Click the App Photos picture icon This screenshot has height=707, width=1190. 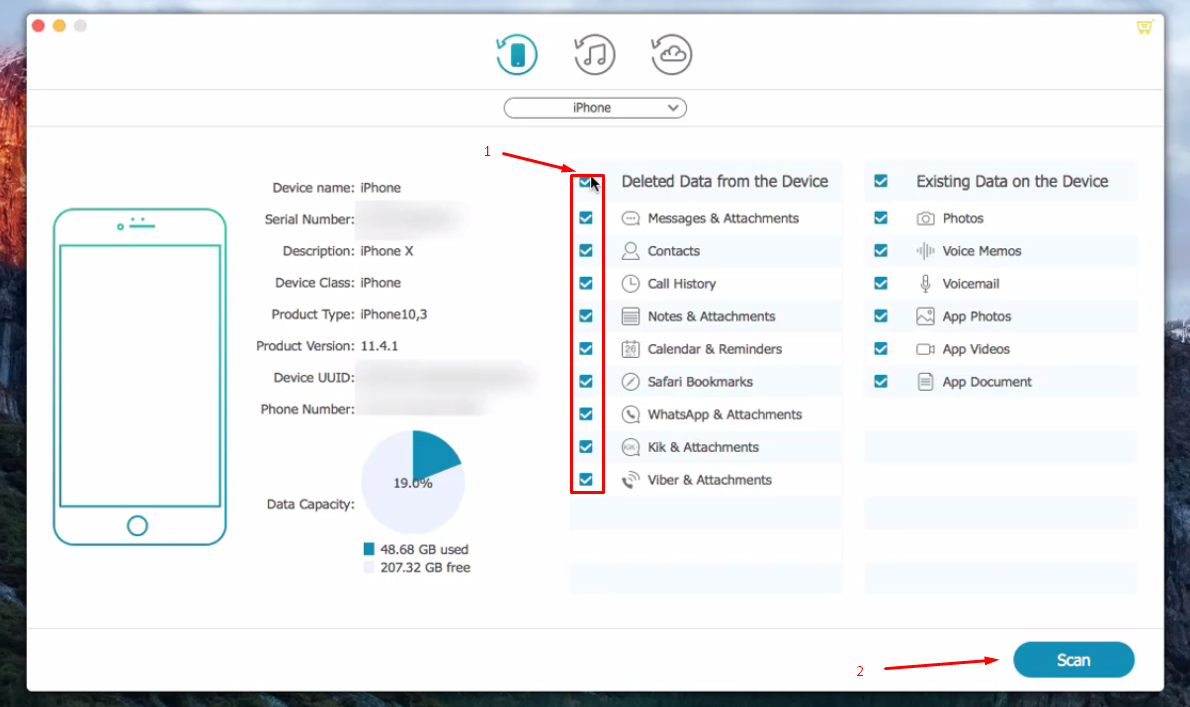(x=925, y=316)
